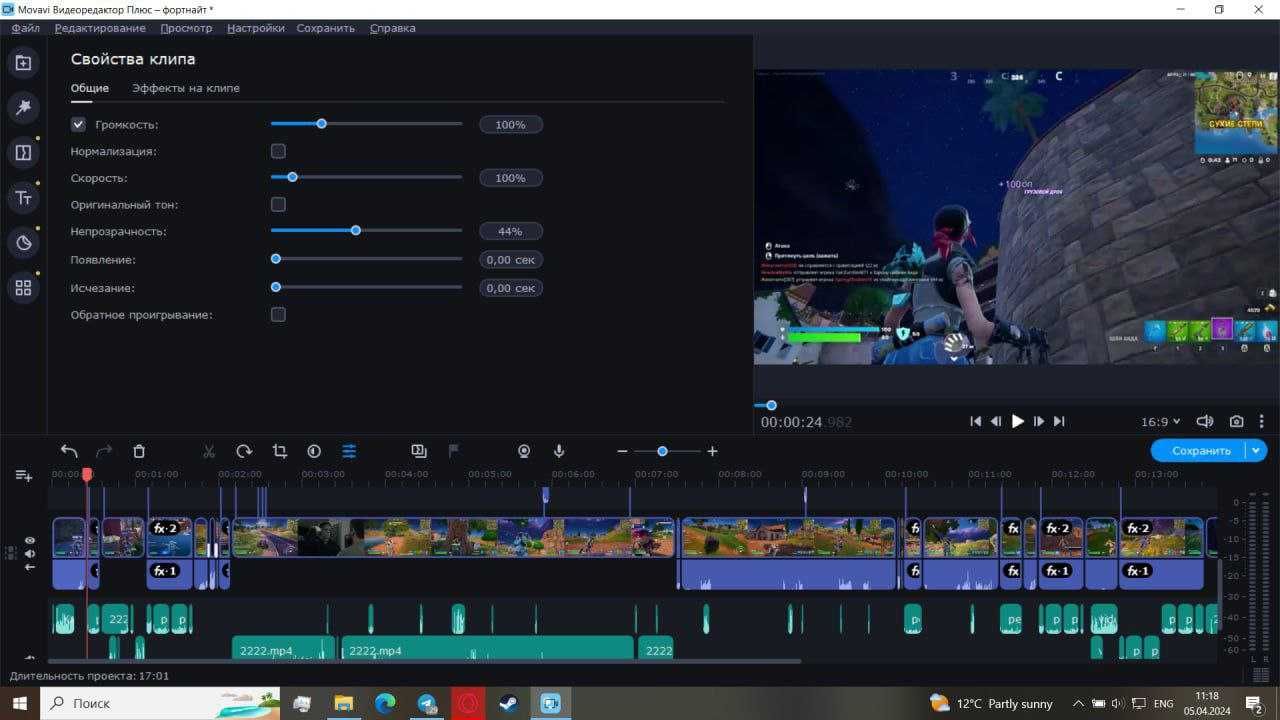Skip to the start of the project
Viewport: 1280px width, 720px height.
(975, 422)
